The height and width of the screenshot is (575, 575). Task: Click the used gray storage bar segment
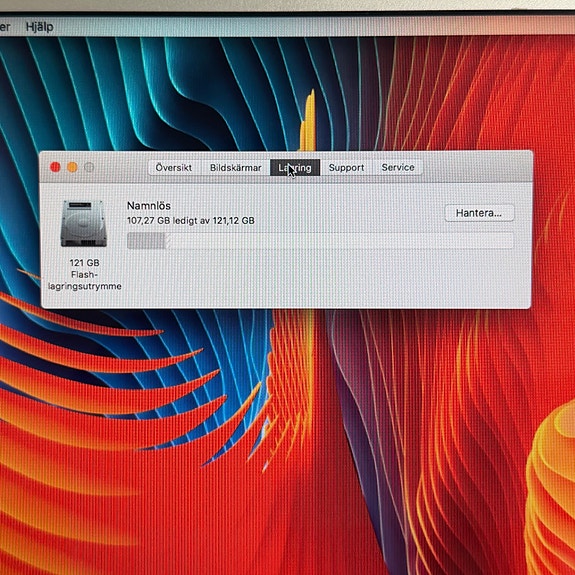point(147,241)
